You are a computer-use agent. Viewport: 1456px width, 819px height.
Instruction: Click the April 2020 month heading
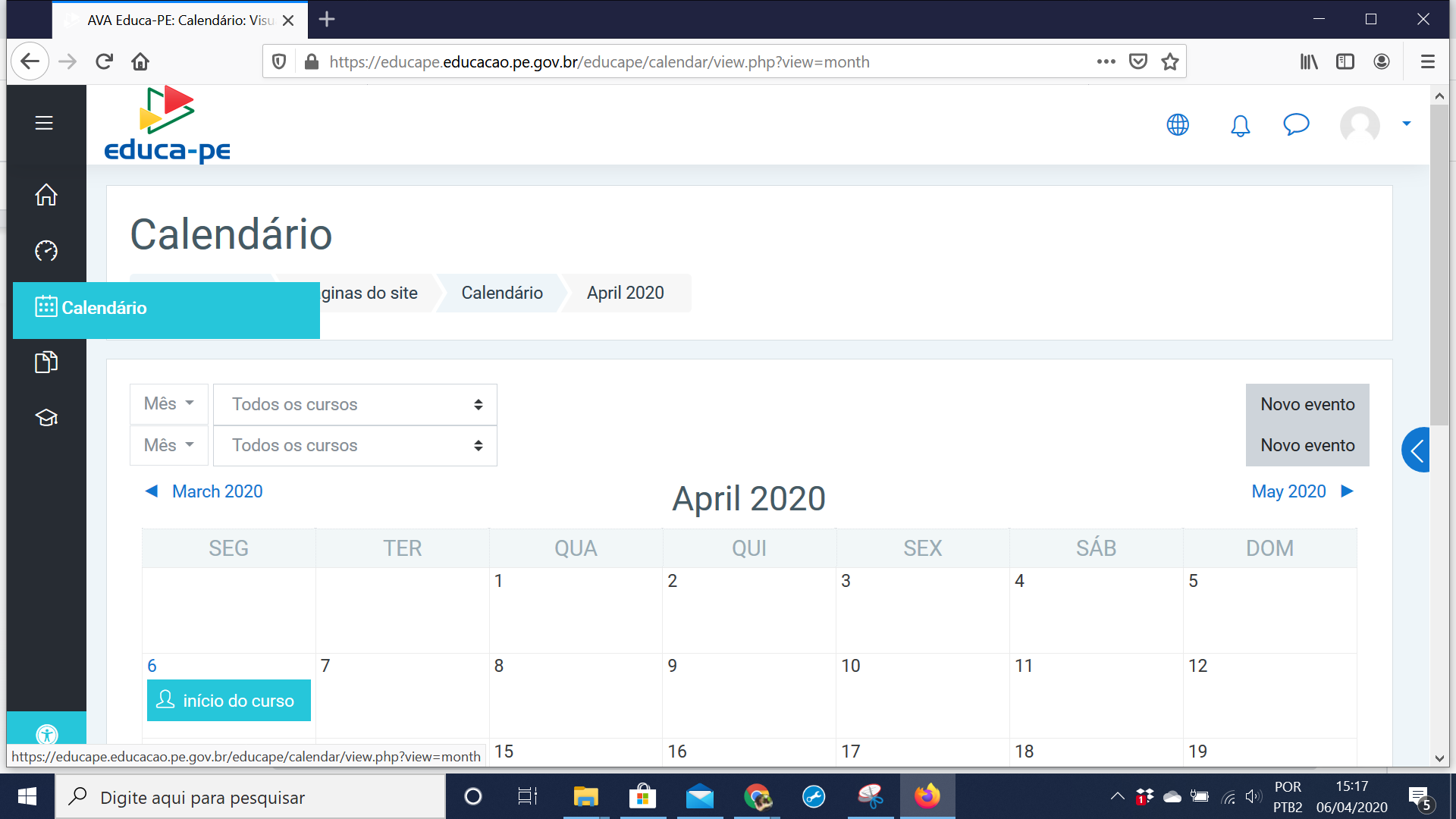coord(748,498)
